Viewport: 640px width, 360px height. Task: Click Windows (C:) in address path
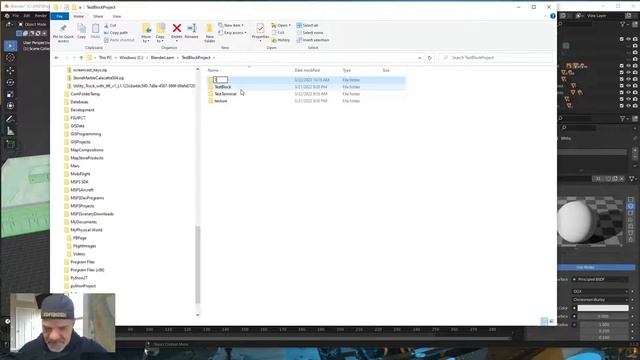coord(131,58)
